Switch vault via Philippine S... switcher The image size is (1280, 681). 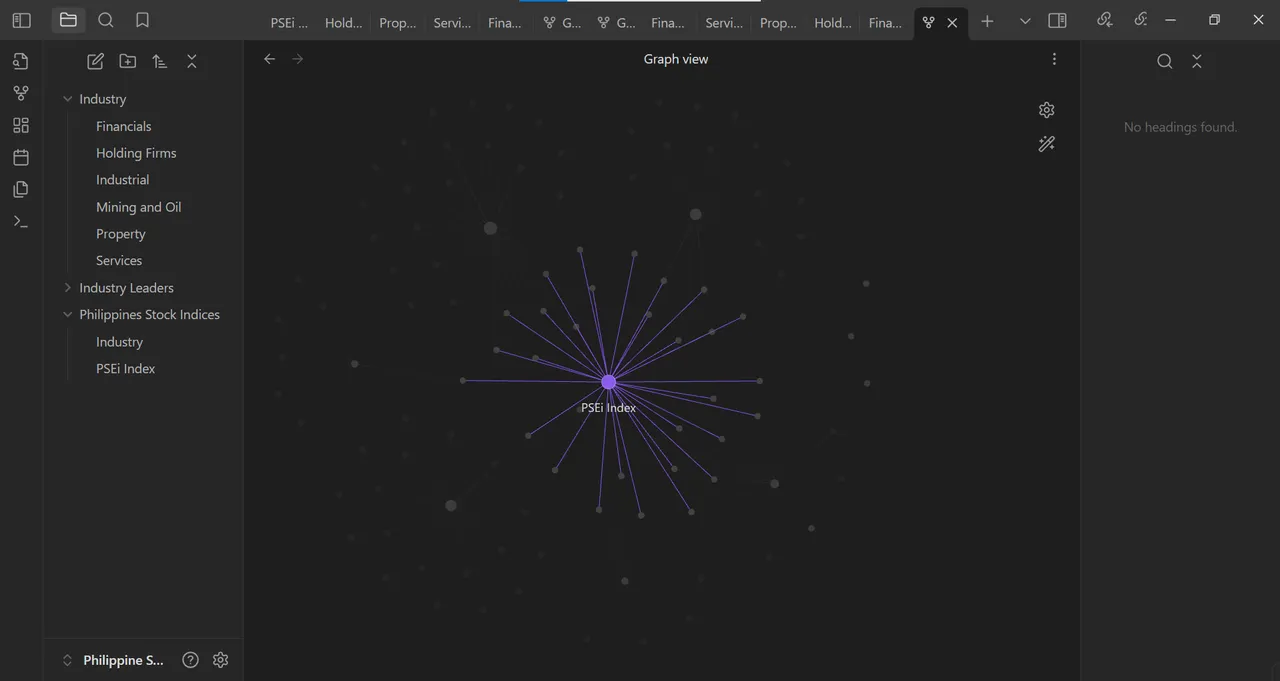[113, 660]
